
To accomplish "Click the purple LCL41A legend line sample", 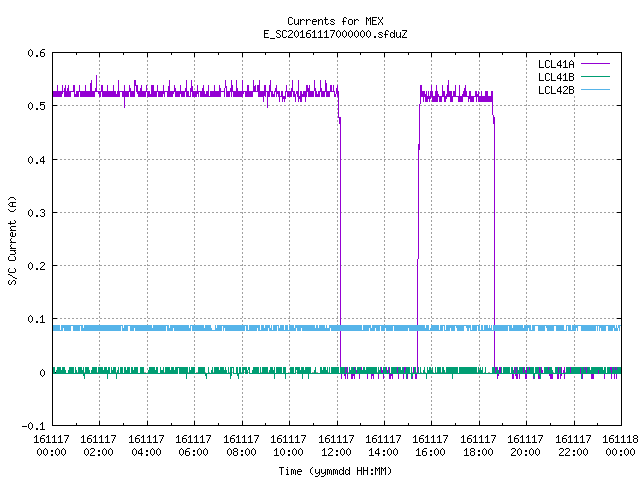I will coord(595,64).
